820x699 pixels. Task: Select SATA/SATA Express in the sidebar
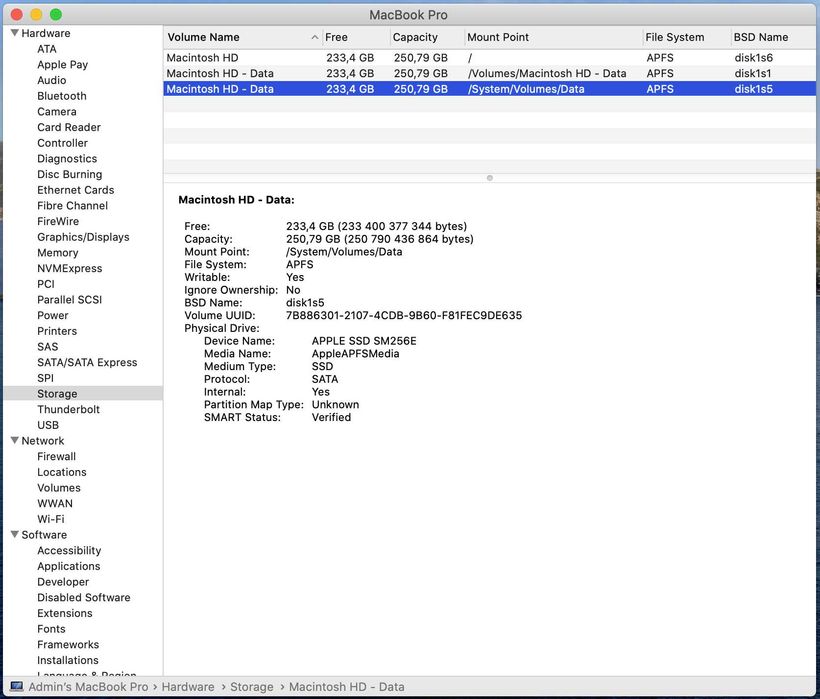[87, 362]
